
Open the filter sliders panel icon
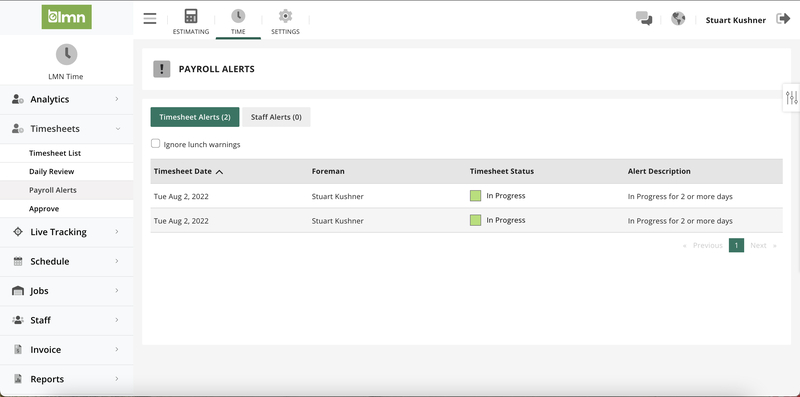click(791, 97)
